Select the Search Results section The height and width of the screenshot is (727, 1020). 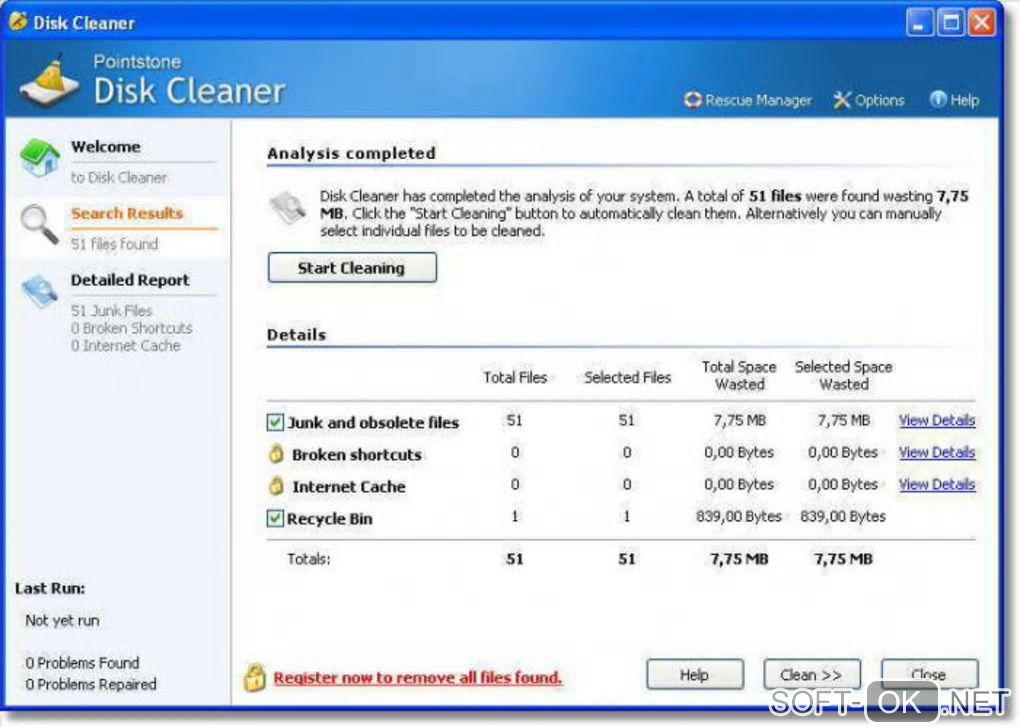pos(127,213)
